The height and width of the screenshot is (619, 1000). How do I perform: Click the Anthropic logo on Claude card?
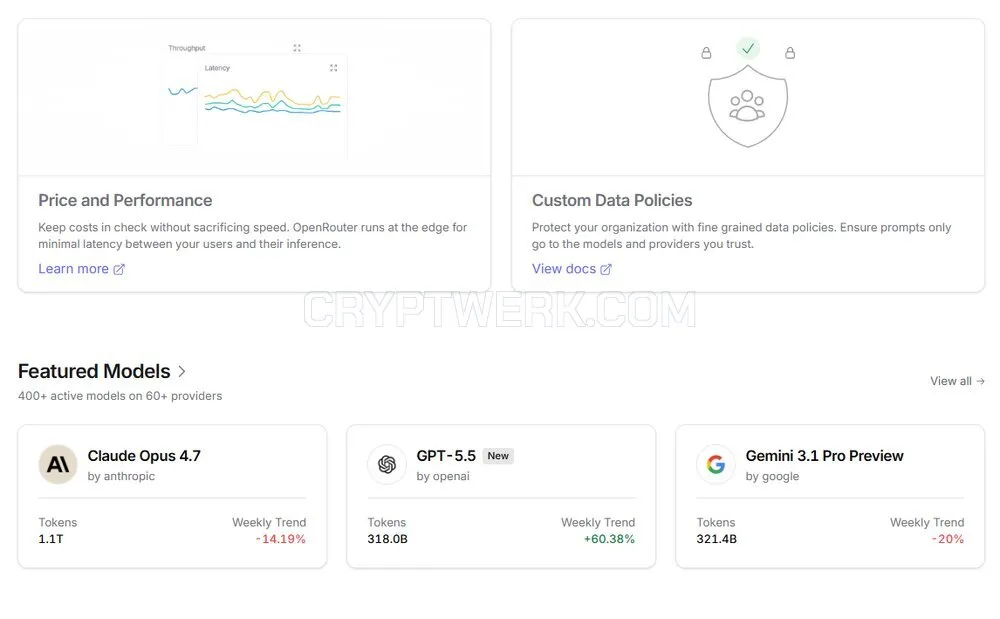[58, 464]
